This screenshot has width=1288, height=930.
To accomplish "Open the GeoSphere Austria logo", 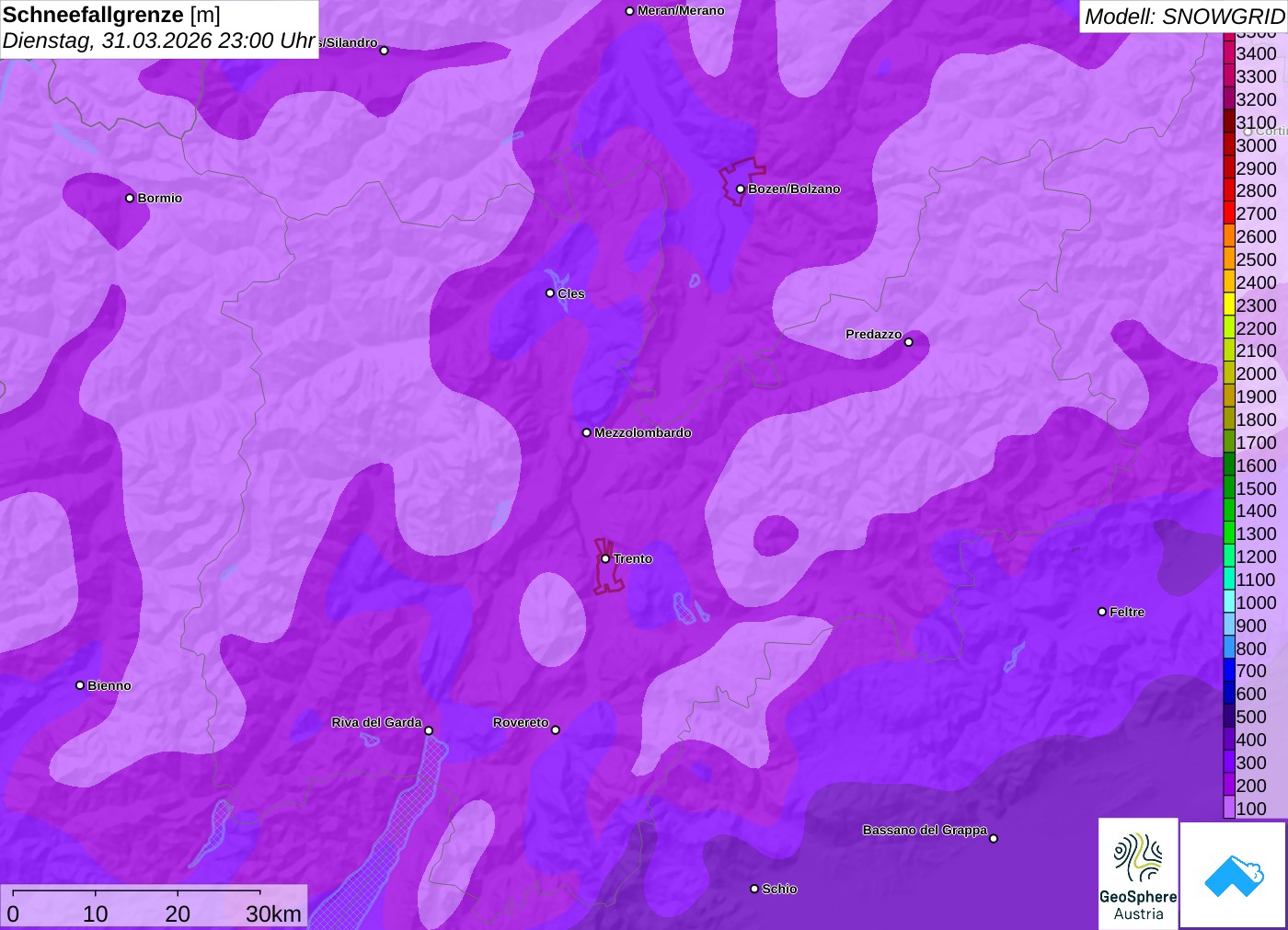I will (1138, 873).
